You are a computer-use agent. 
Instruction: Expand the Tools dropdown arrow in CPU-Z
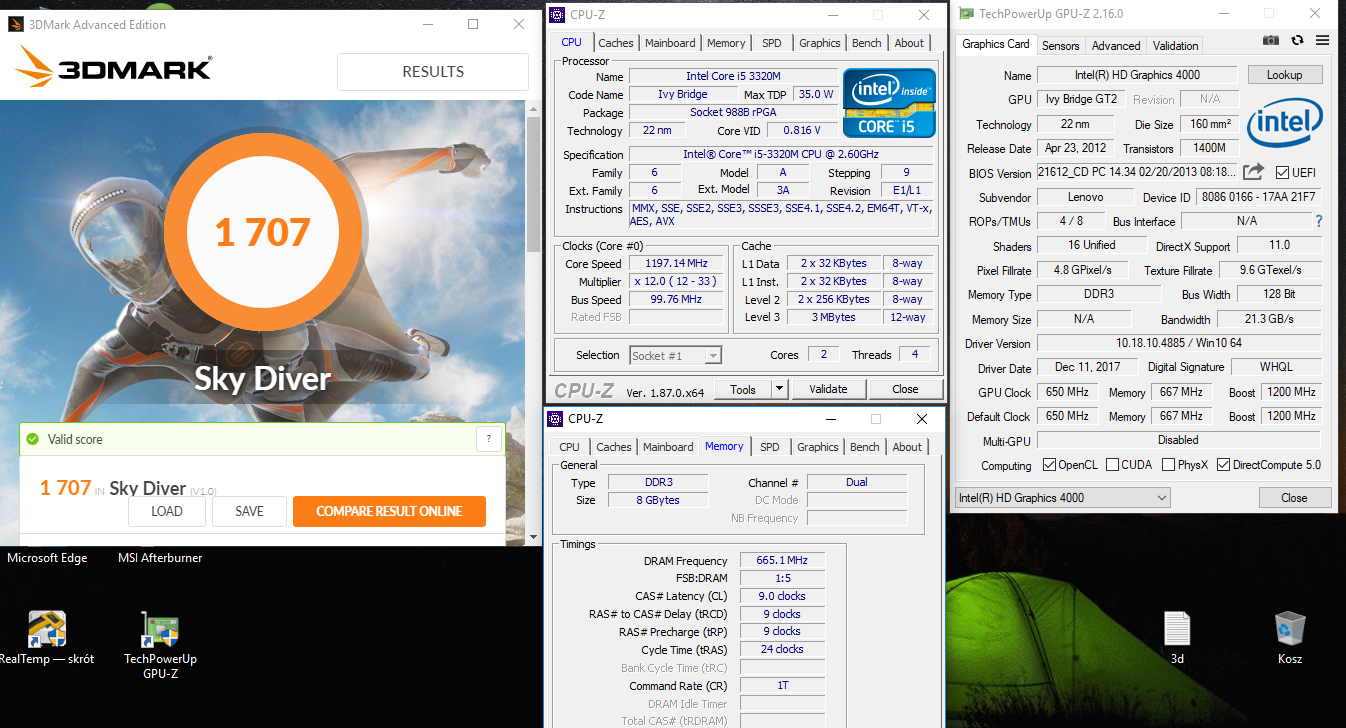(780, 389)
